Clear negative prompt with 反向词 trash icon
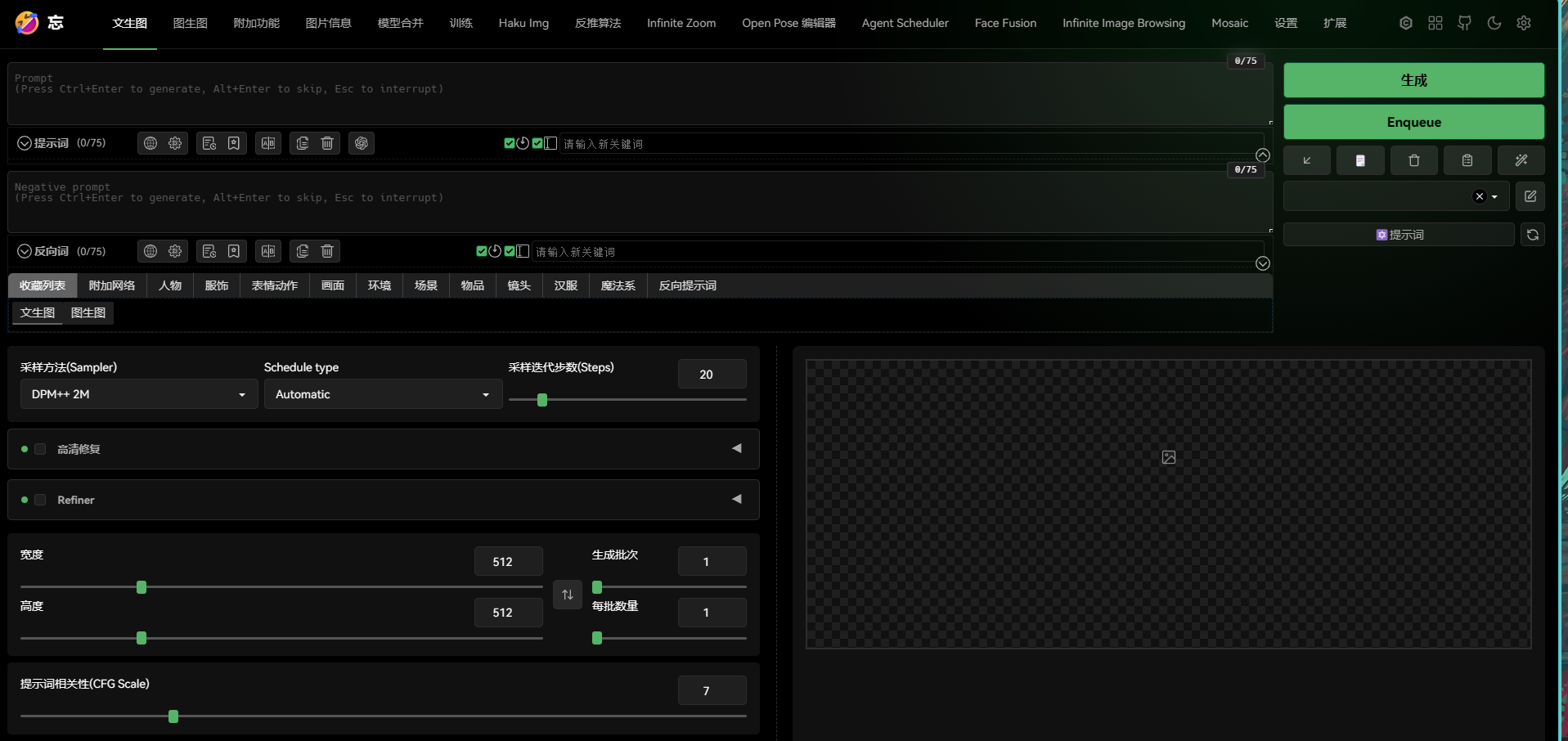The image size is (1568, 741). pyautogui.click(x=327, y=251)
